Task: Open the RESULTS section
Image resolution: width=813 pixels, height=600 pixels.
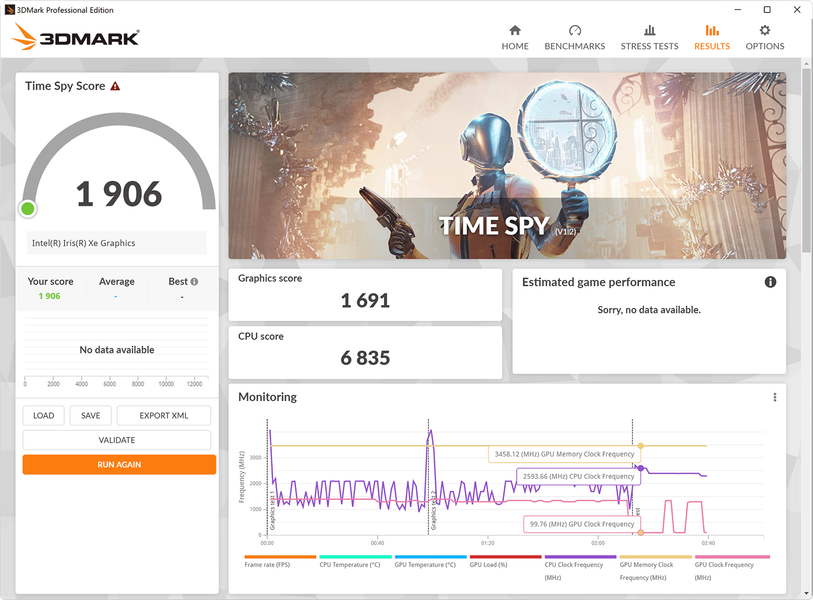Action: pyautogui.click(x=712, y=37)
